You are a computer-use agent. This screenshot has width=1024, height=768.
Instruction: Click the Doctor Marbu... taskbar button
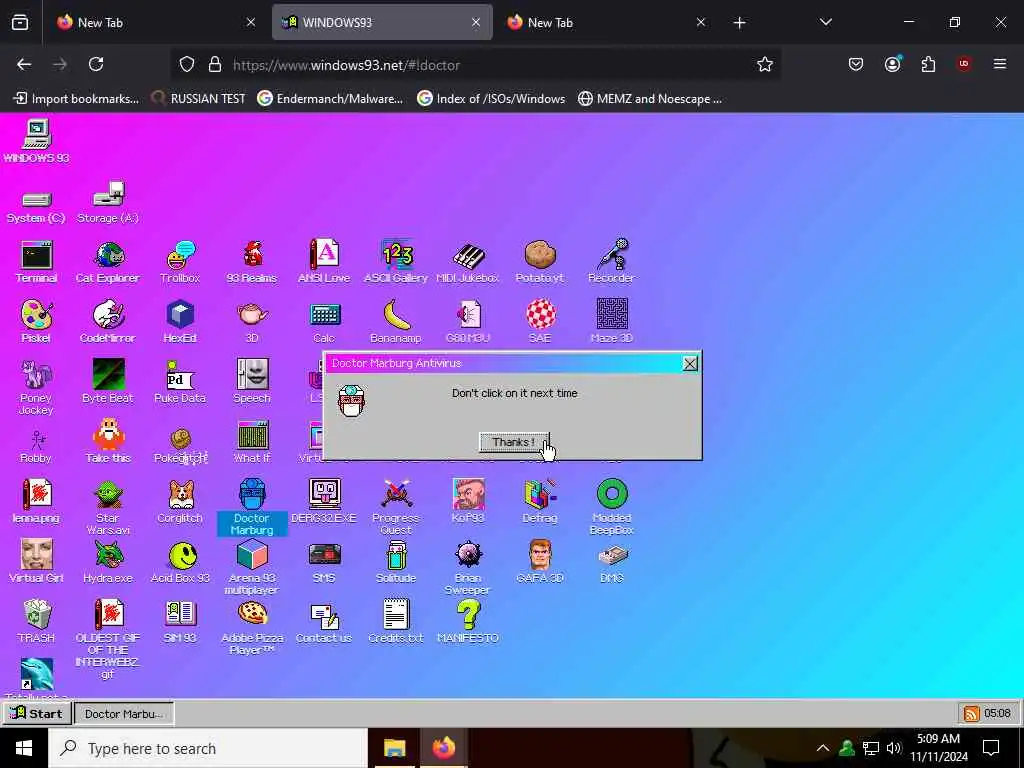(124, 713)
